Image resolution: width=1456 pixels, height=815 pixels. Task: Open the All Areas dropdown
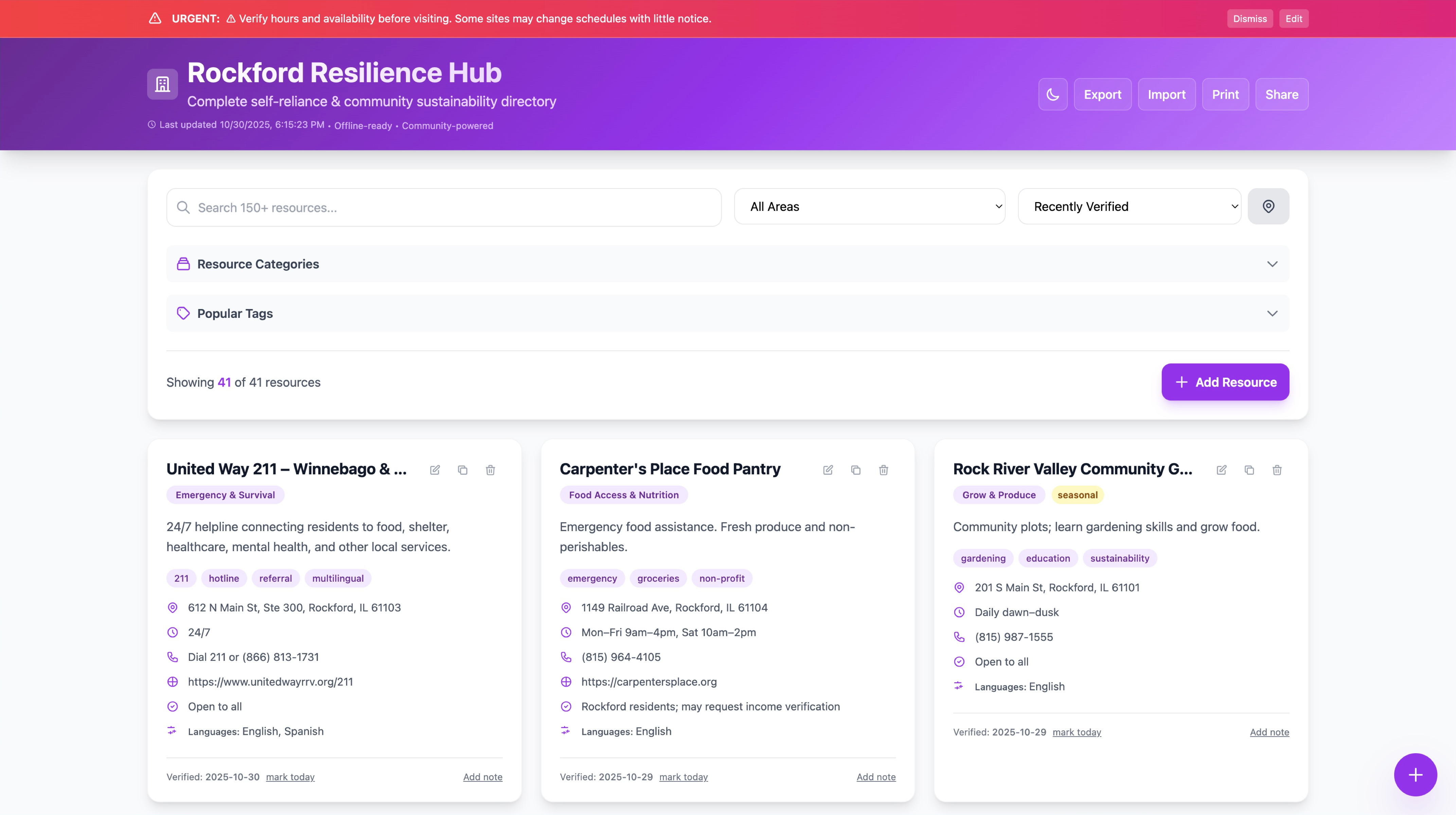869,206
